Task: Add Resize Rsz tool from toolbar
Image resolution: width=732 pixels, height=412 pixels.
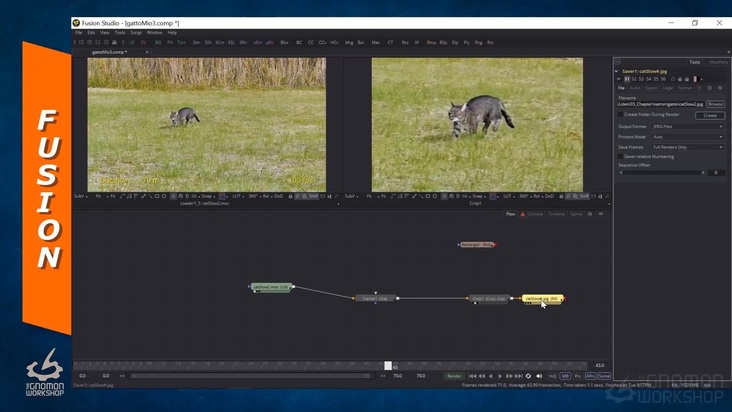Action: (x=405, y=42)
